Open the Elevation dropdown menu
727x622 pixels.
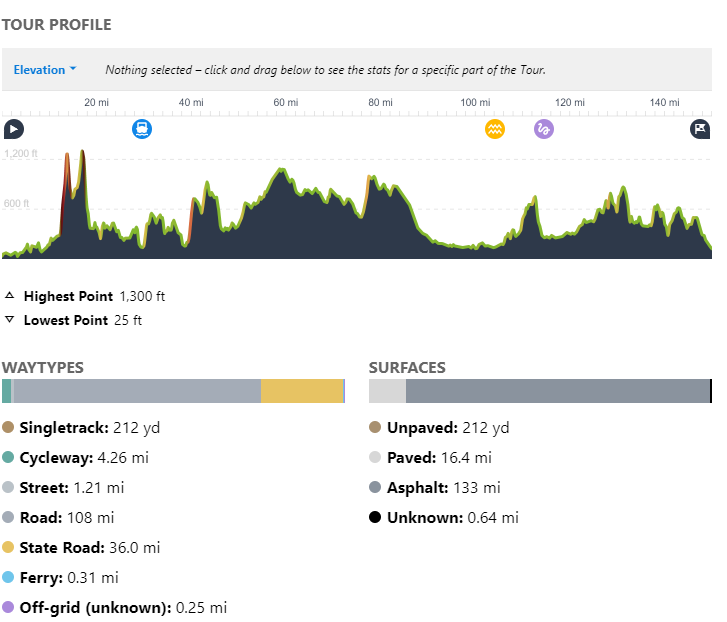tap(45, 70)
